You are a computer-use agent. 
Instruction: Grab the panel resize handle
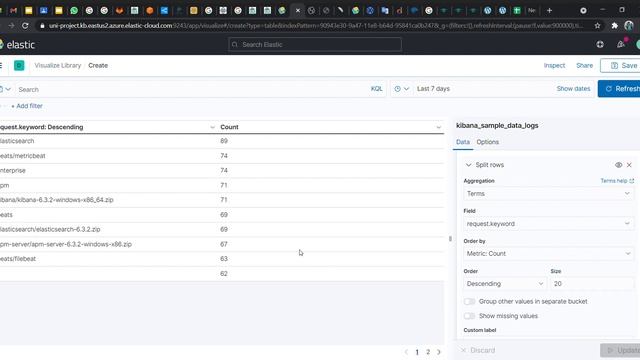point(450,238)
